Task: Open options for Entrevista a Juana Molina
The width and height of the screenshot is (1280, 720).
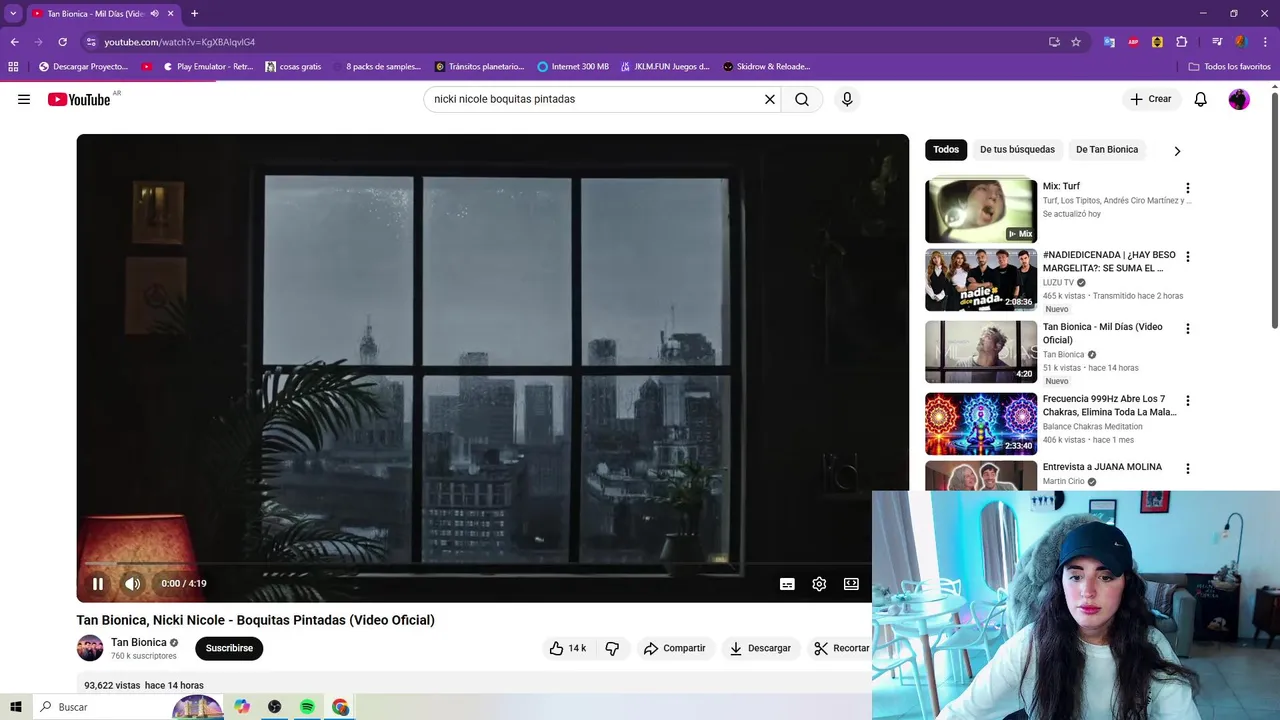Action: (1188, 469)
